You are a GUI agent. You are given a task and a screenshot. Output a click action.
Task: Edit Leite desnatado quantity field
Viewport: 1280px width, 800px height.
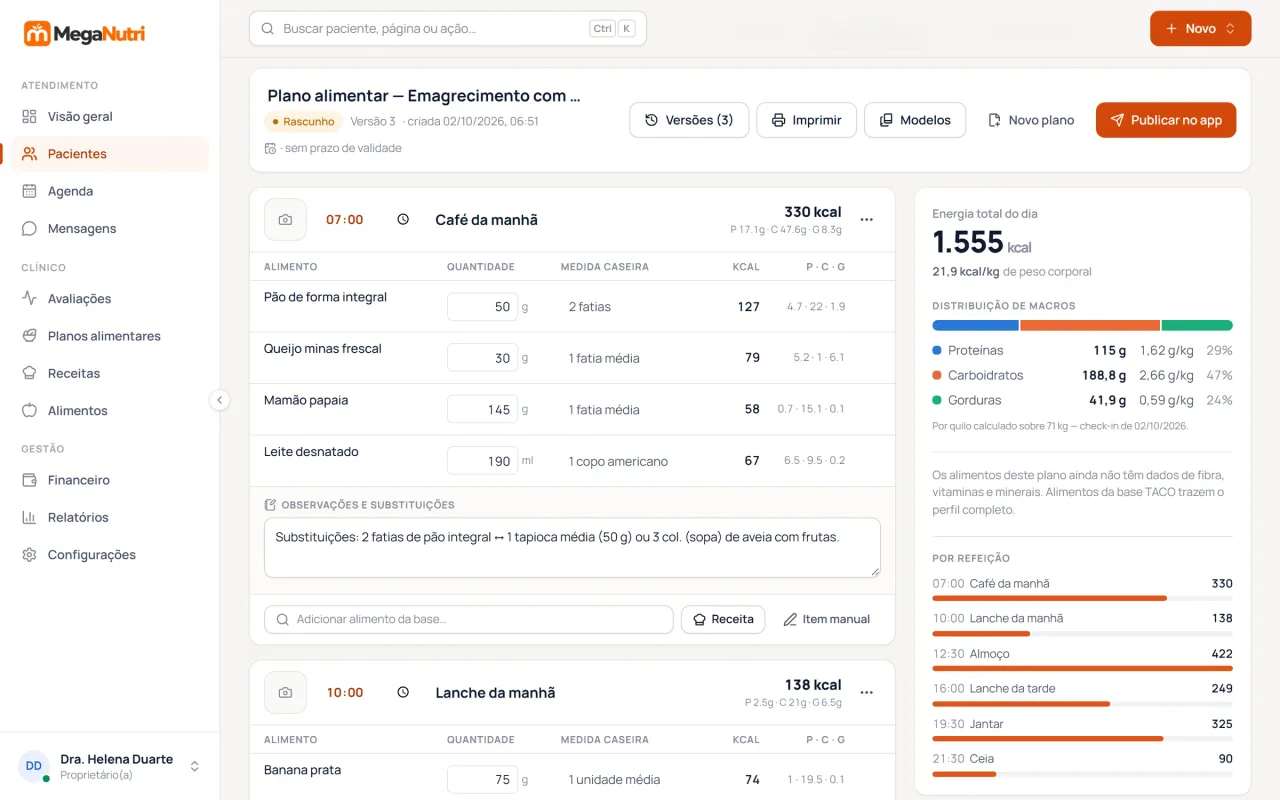(482, 461)
